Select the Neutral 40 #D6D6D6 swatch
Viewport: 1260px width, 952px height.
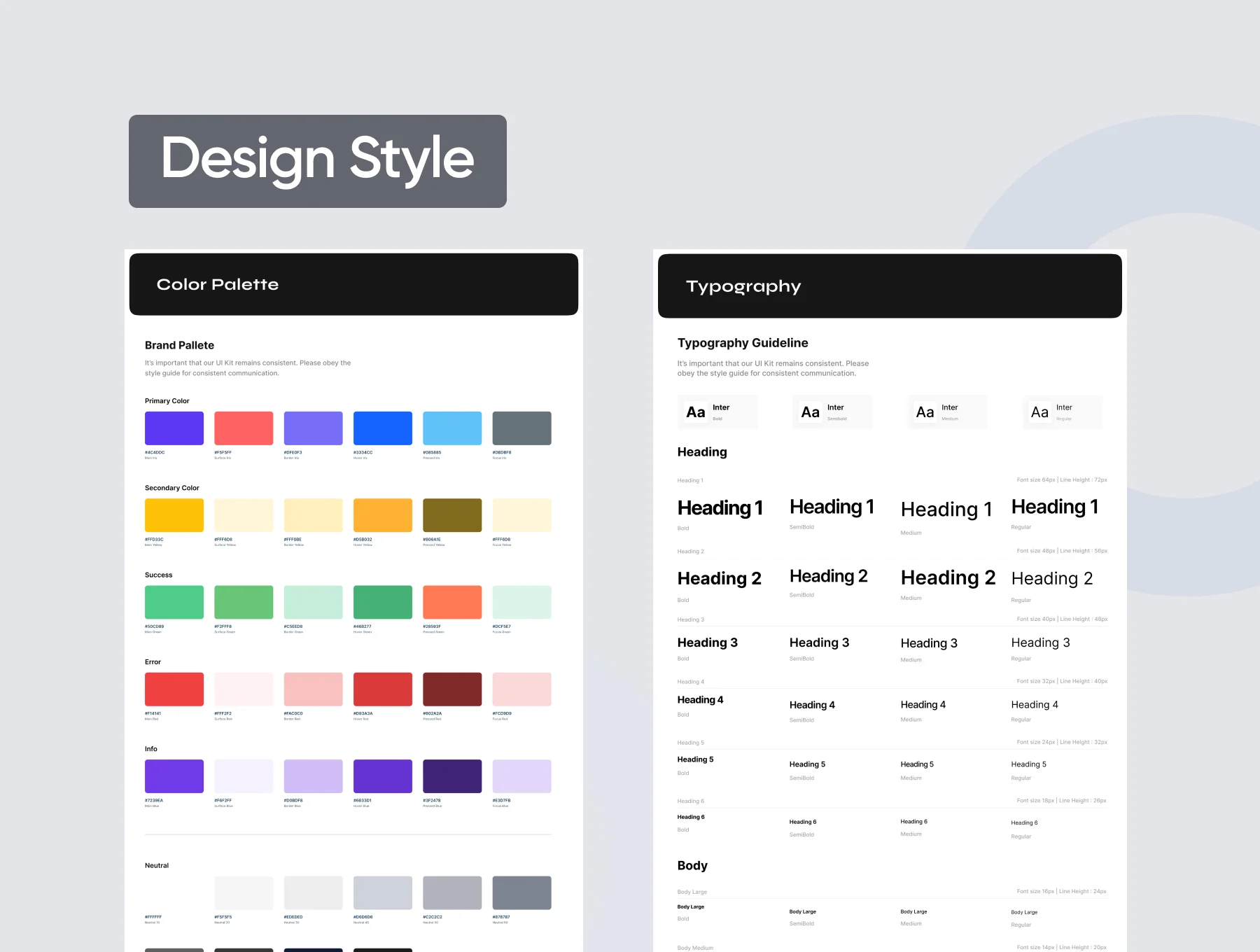click(383, 893)
